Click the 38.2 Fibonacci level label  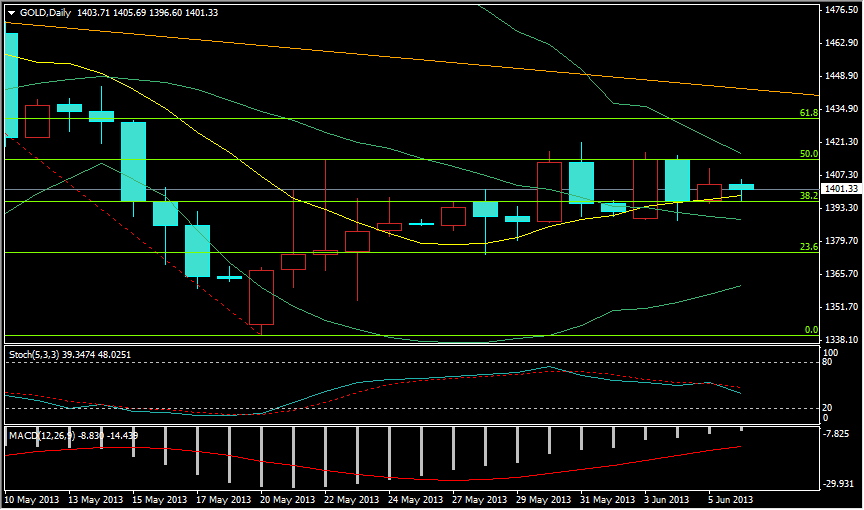(x=809, y=196)
